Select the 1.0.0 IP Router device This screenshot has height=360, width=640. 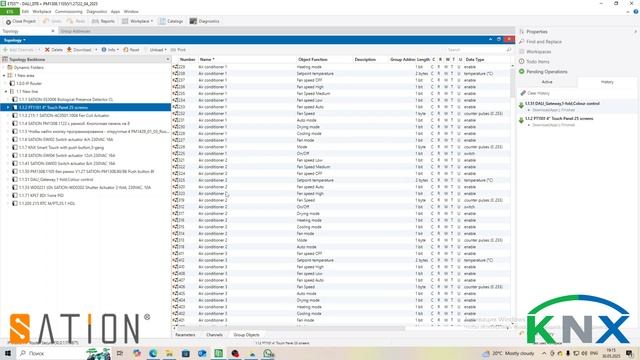click(x=29, y=84)
